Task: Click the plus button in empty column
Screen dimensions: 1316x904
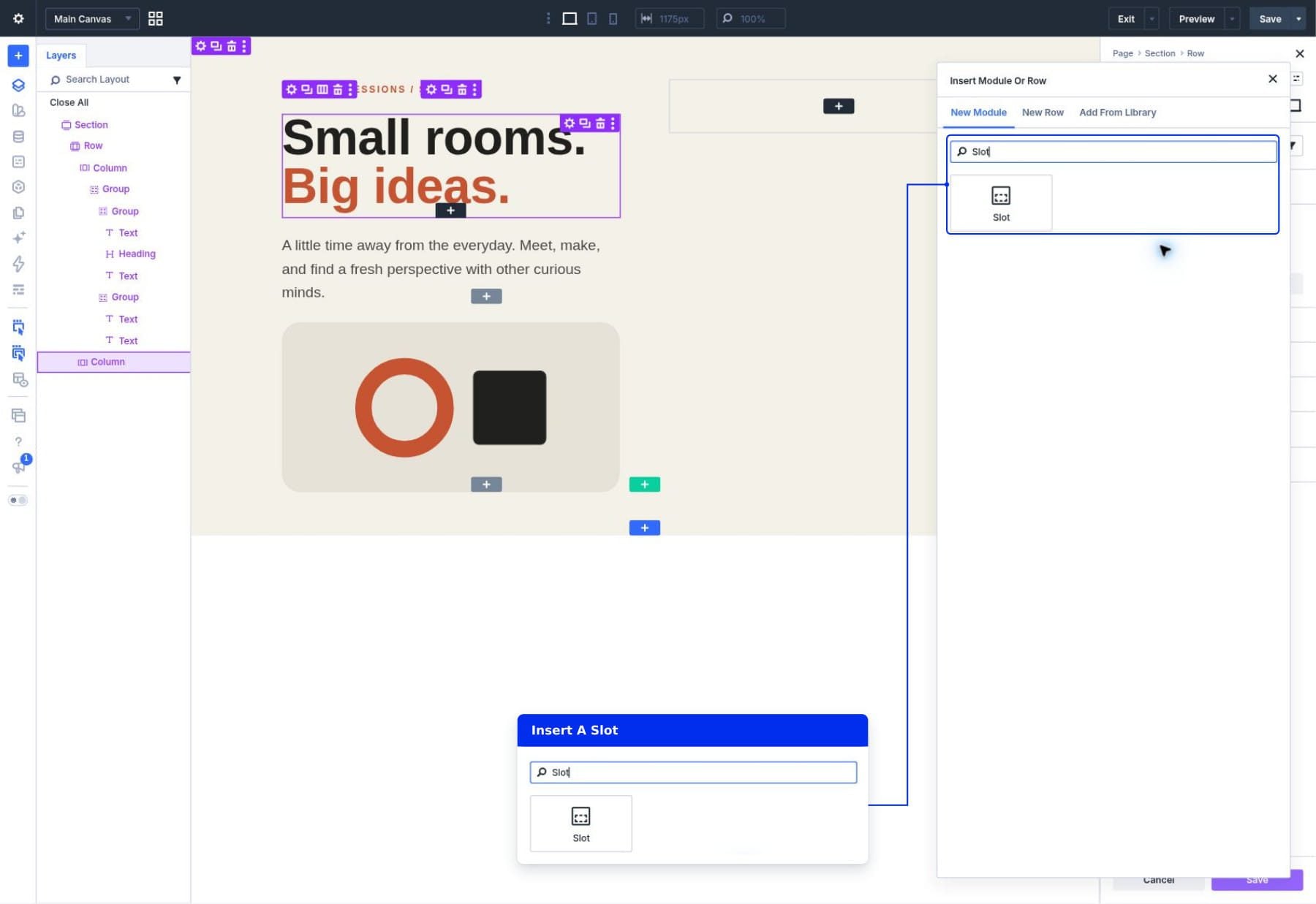Action: (x=838, y=106)
